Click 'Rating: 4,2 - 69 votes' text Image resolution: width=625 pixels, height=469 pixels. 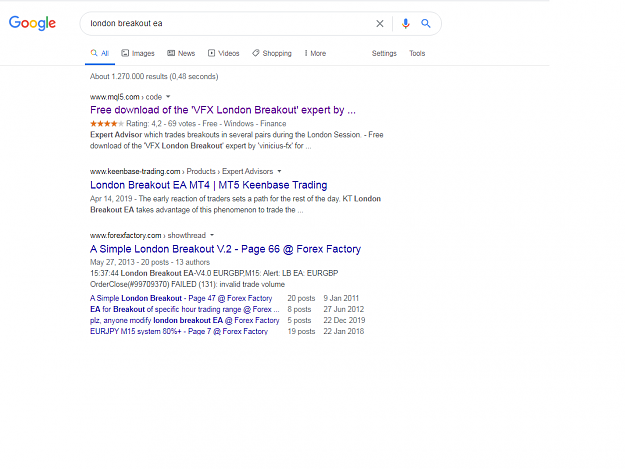coord(161,124)
